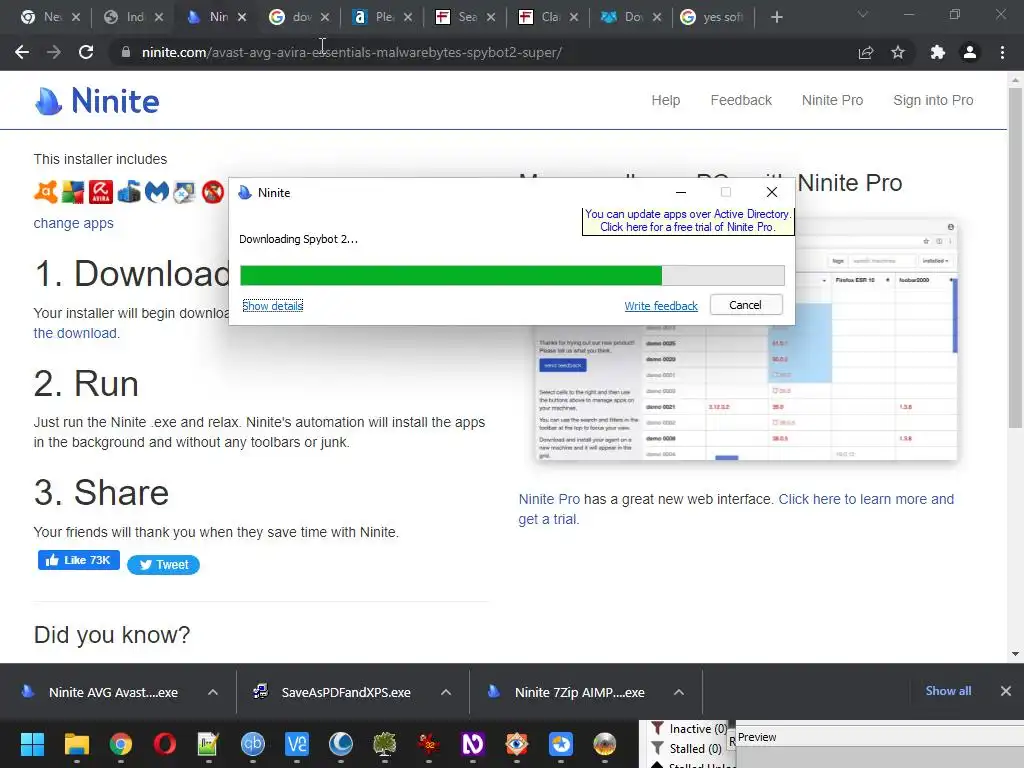
Task: Share this page via address bar icon
Action: [865, 52]
